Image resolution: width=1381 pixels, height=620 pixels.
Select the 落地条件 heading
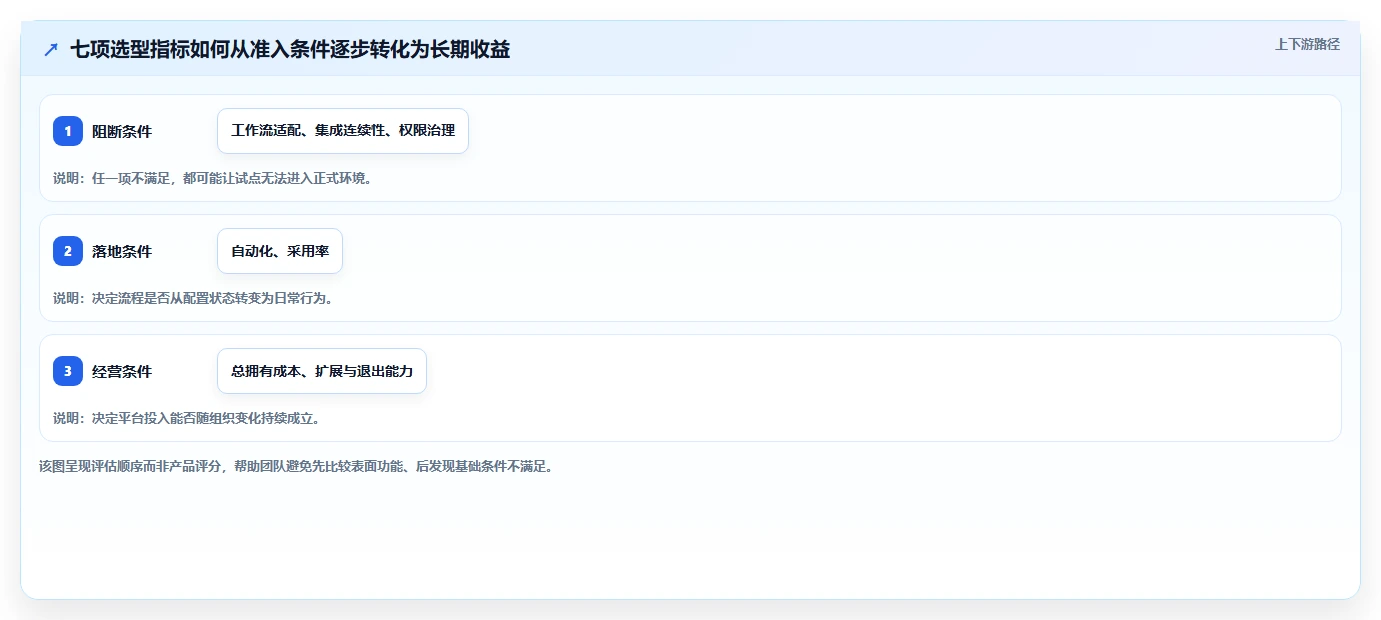tap(122, 251)
